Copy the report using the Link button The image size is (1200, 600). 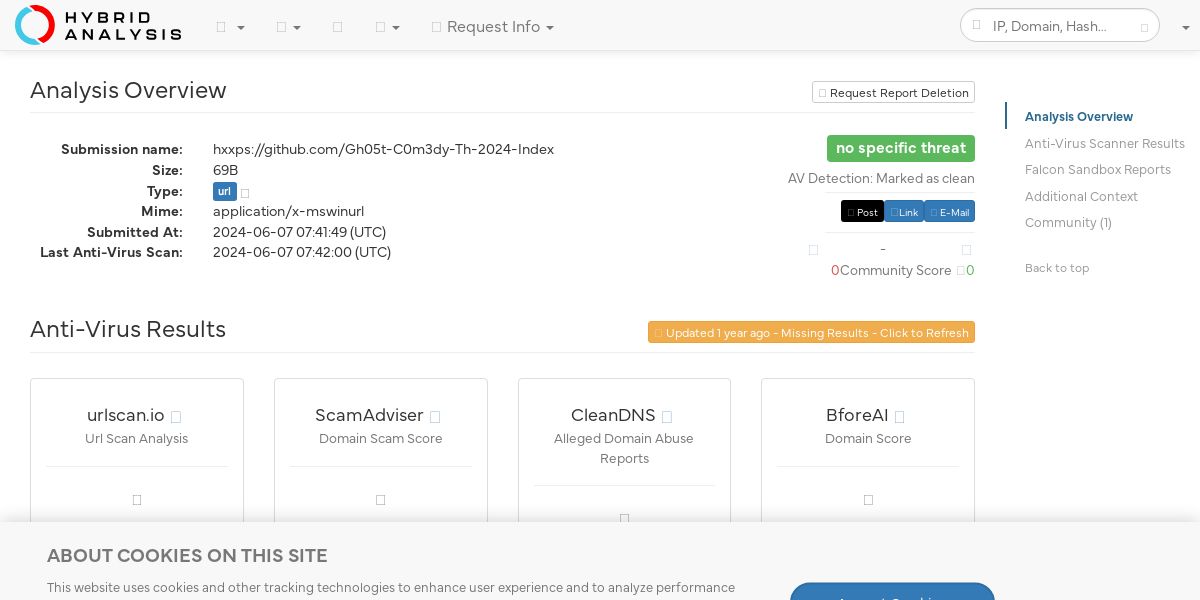(904, 212)
